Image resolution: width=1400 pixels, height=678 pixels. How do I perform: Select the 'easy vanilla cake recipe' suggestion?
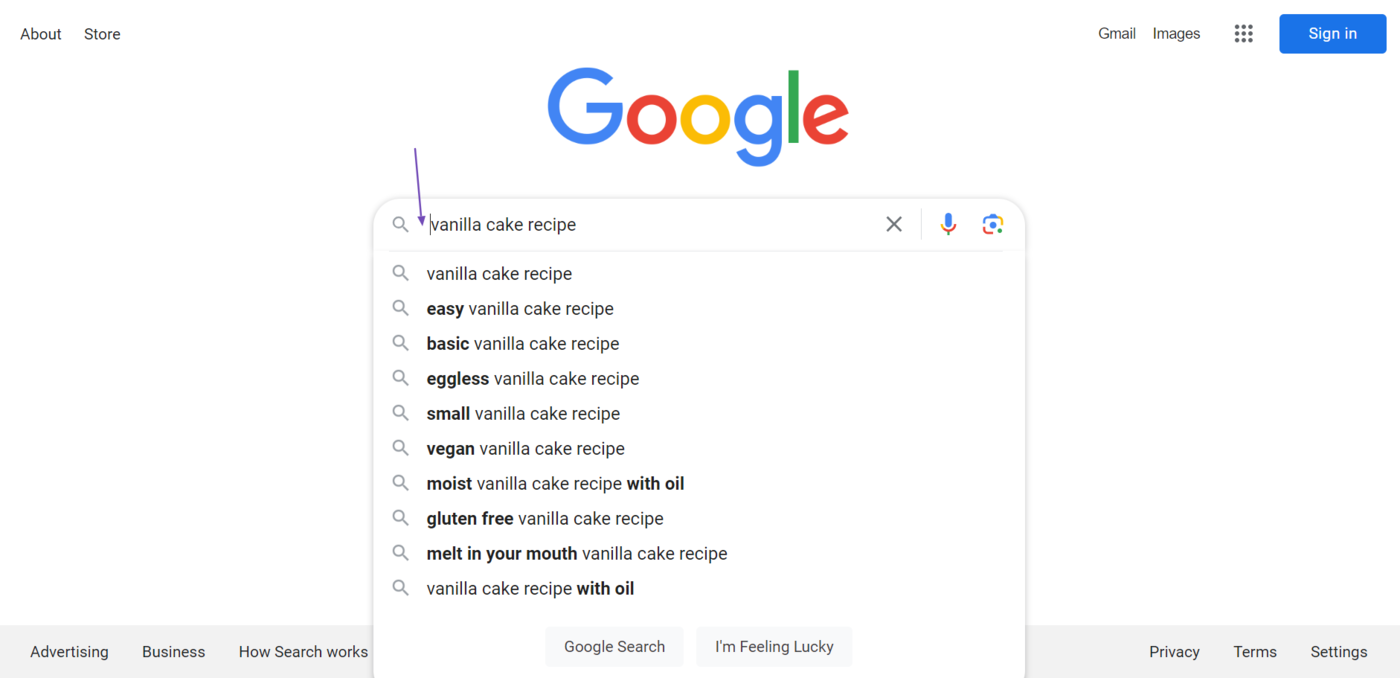click(519, 308)
